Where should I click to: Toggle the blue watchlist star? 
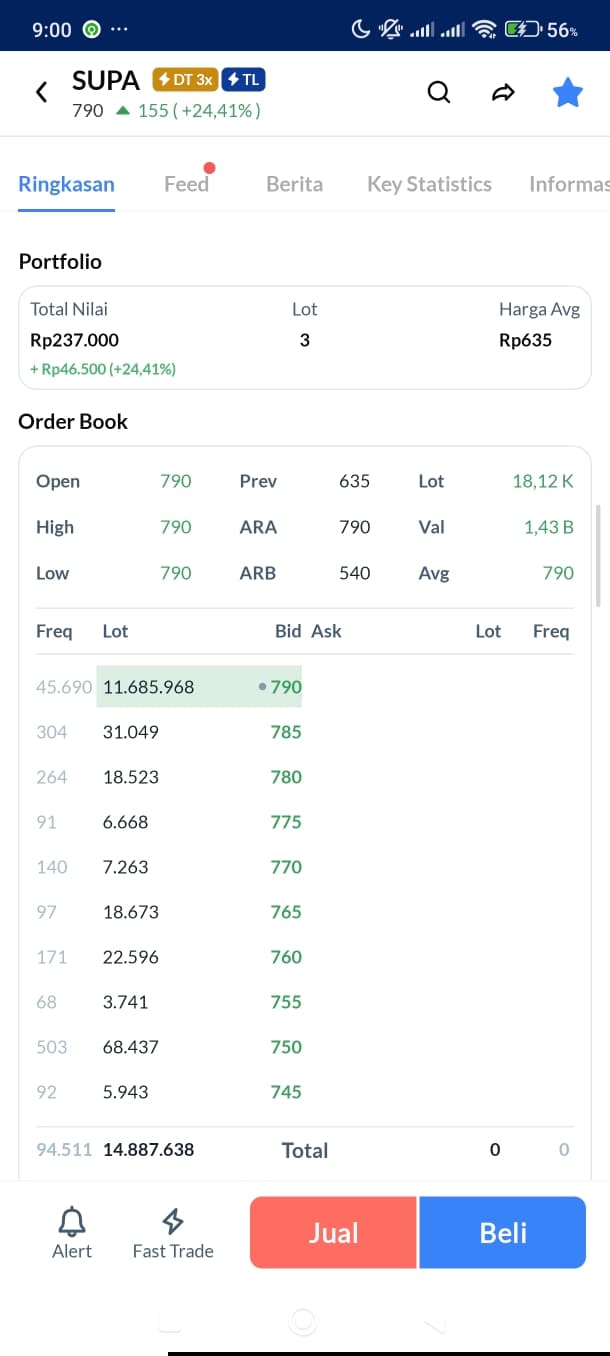(568, 93)
